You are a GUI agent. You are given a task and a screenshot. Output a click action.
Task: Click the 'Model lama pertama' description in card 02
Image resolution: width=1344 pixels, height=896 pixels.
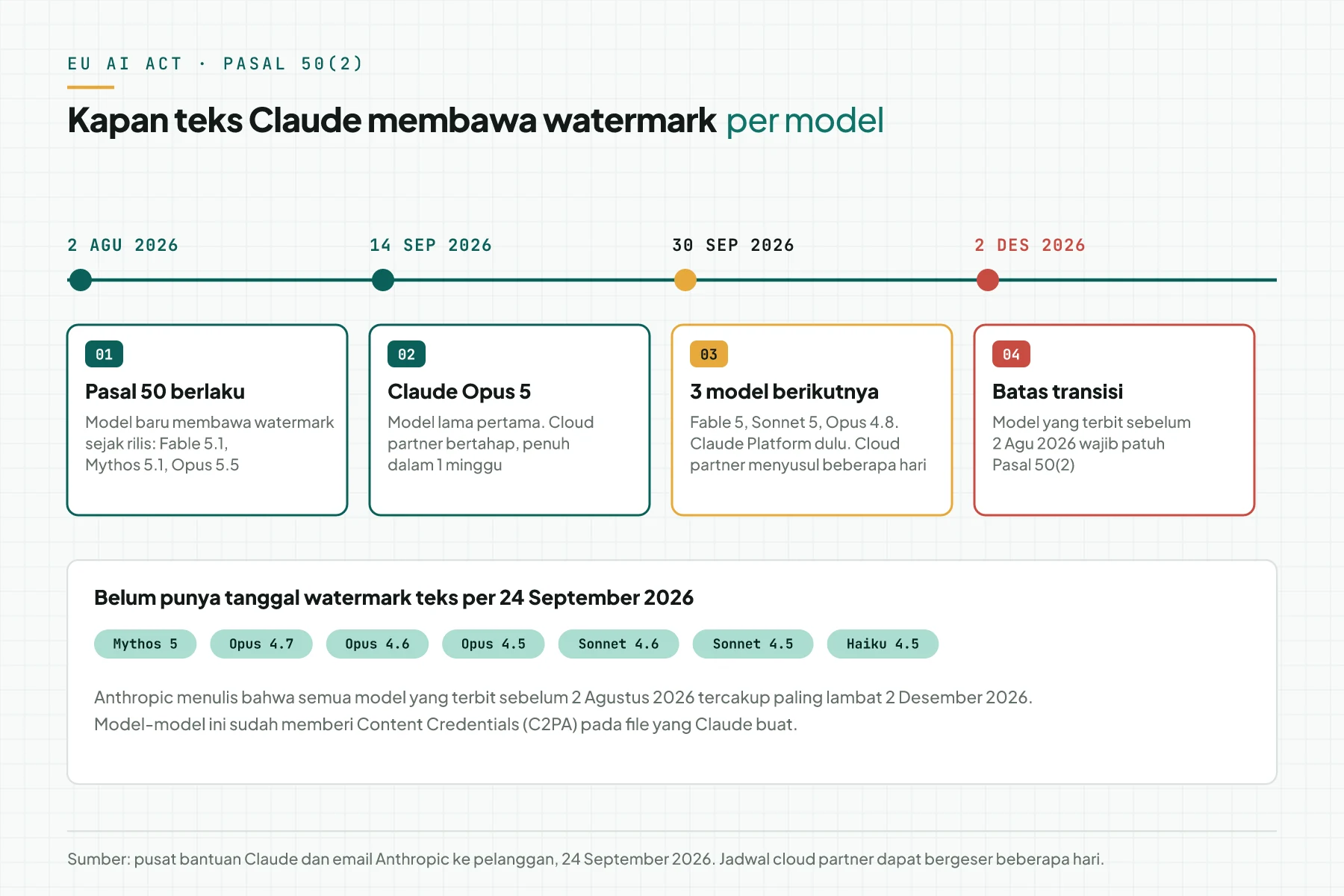[491, 444]
